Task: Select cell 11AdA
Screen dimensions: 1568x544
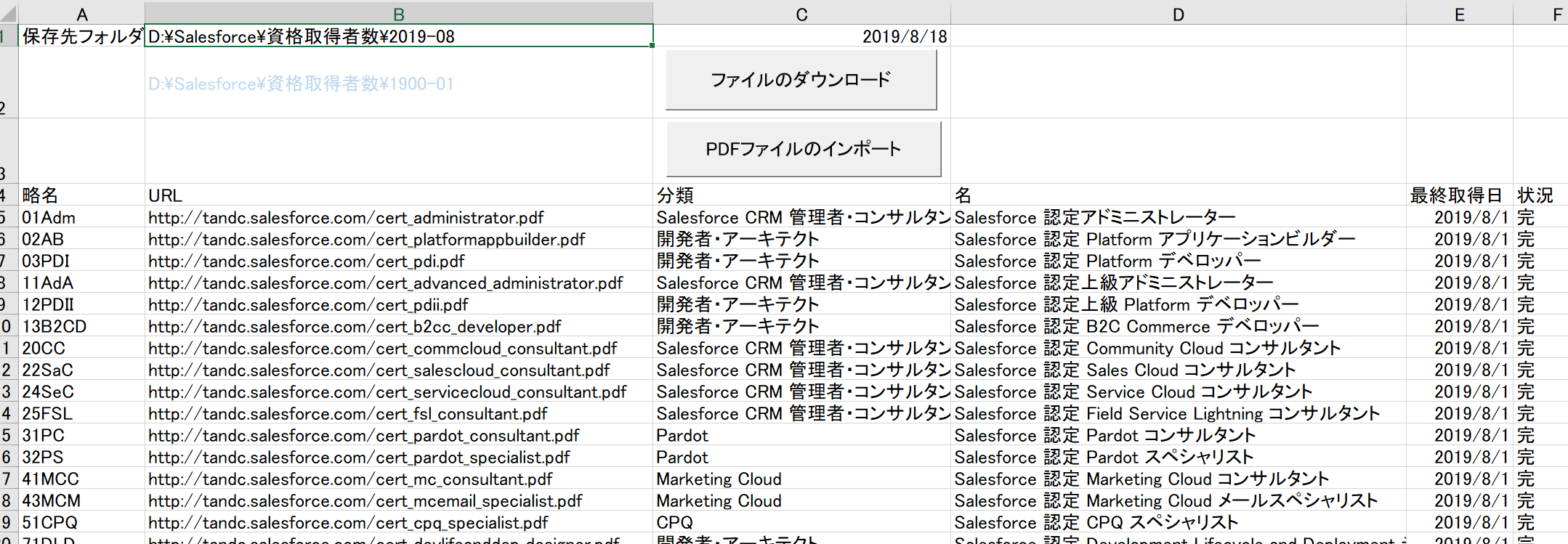Action: (x=81, y=282)
